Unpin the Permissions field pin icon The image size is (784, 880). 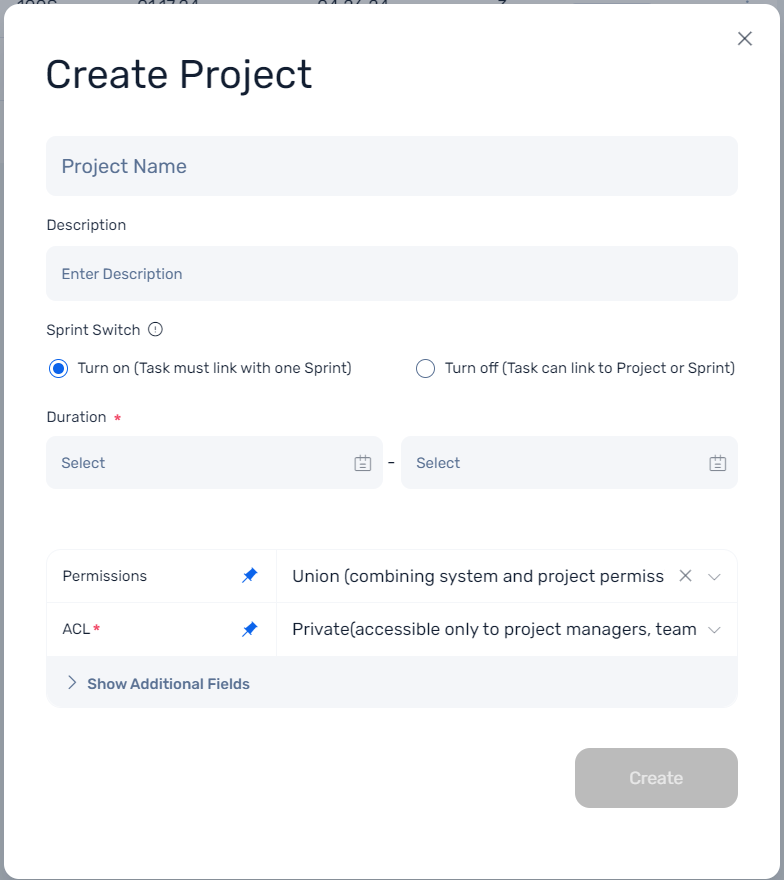click(250, 576)
